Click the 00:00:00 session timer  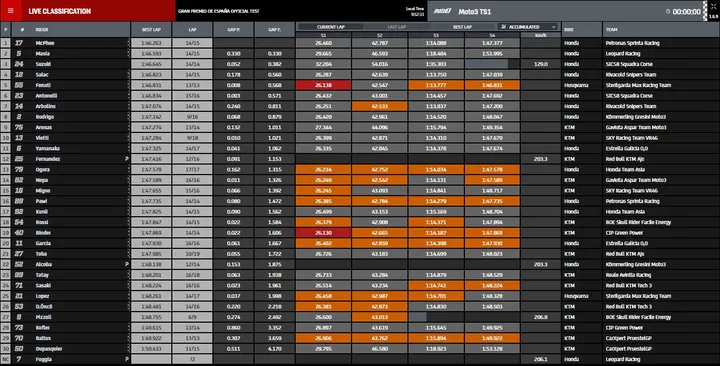tap(687, 12)
